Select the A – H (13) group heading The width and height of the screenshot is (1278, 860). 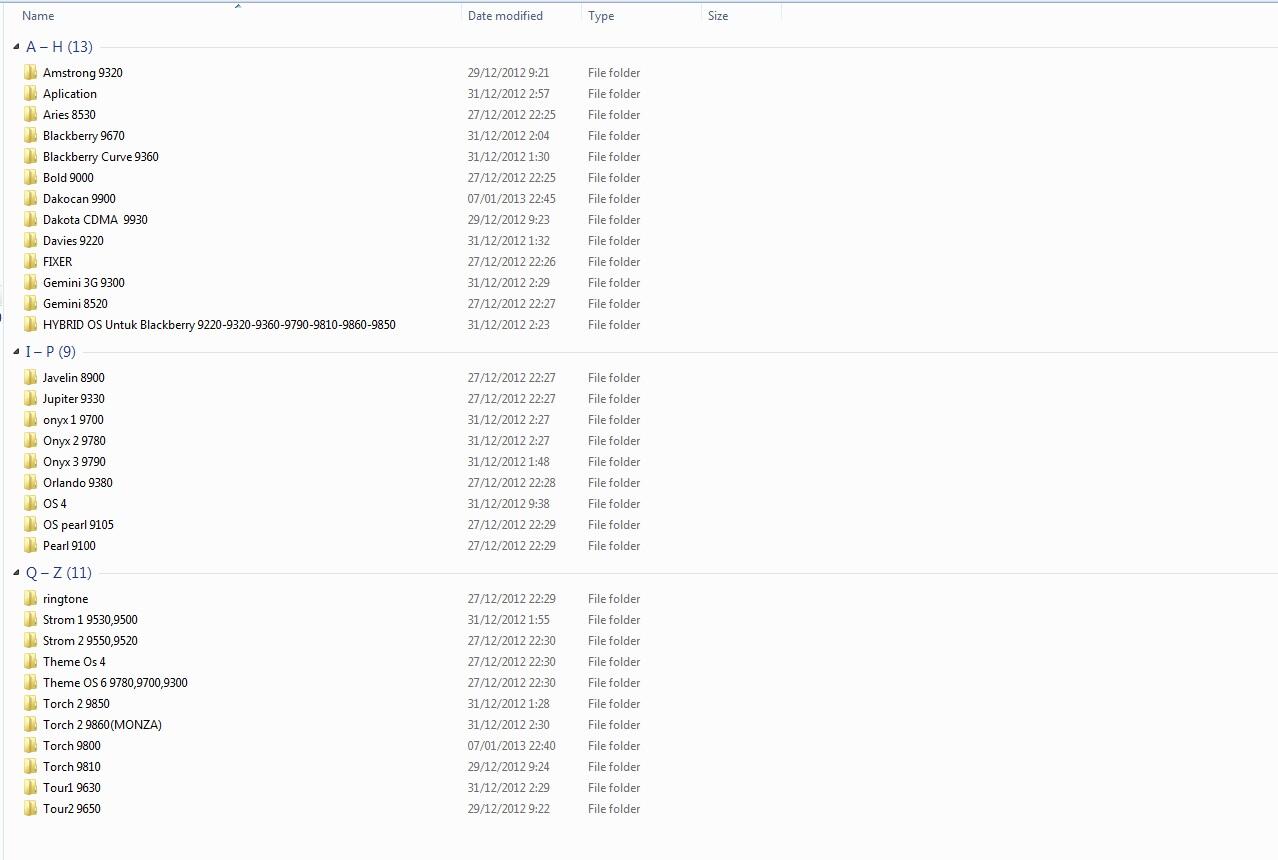59,47
